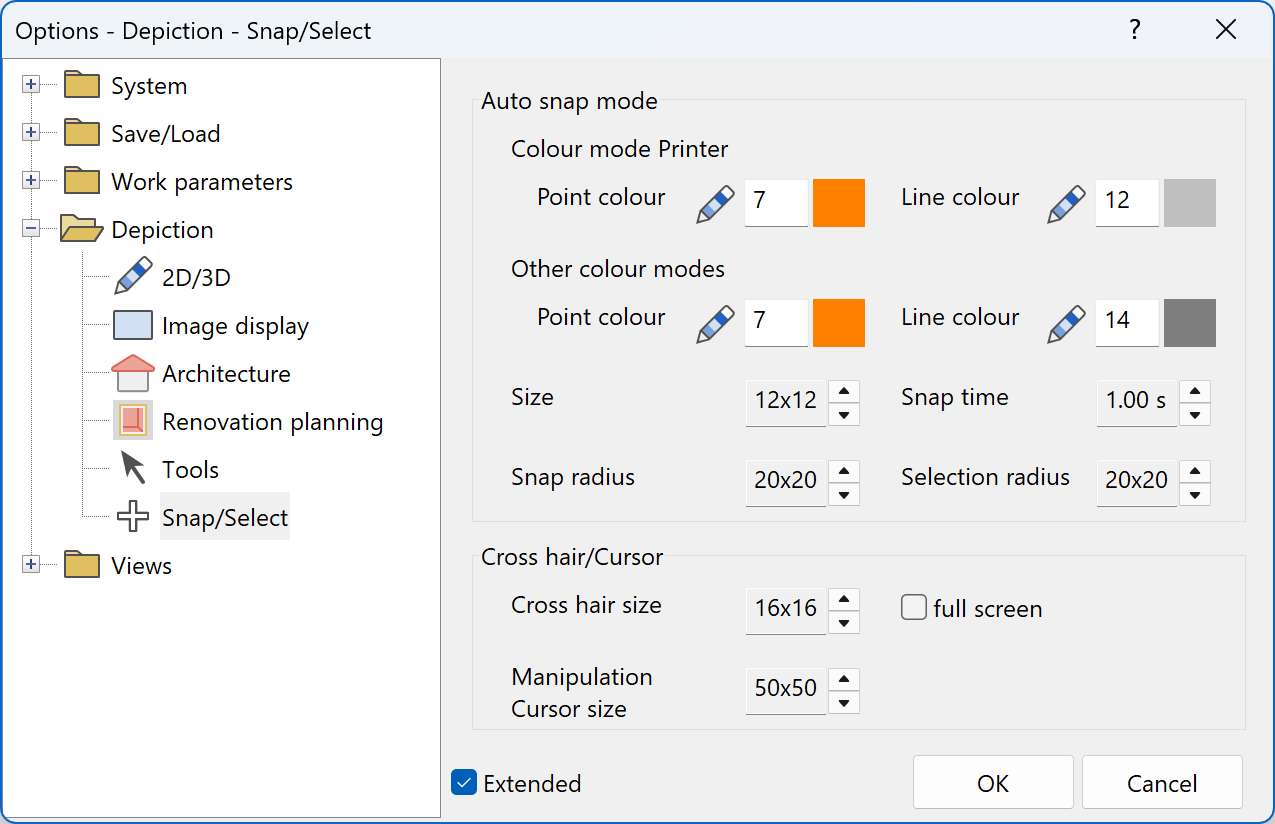Screen dimensions: 1275x824
Task: Select the Architecture house icon
Action: tap(131, 371)
